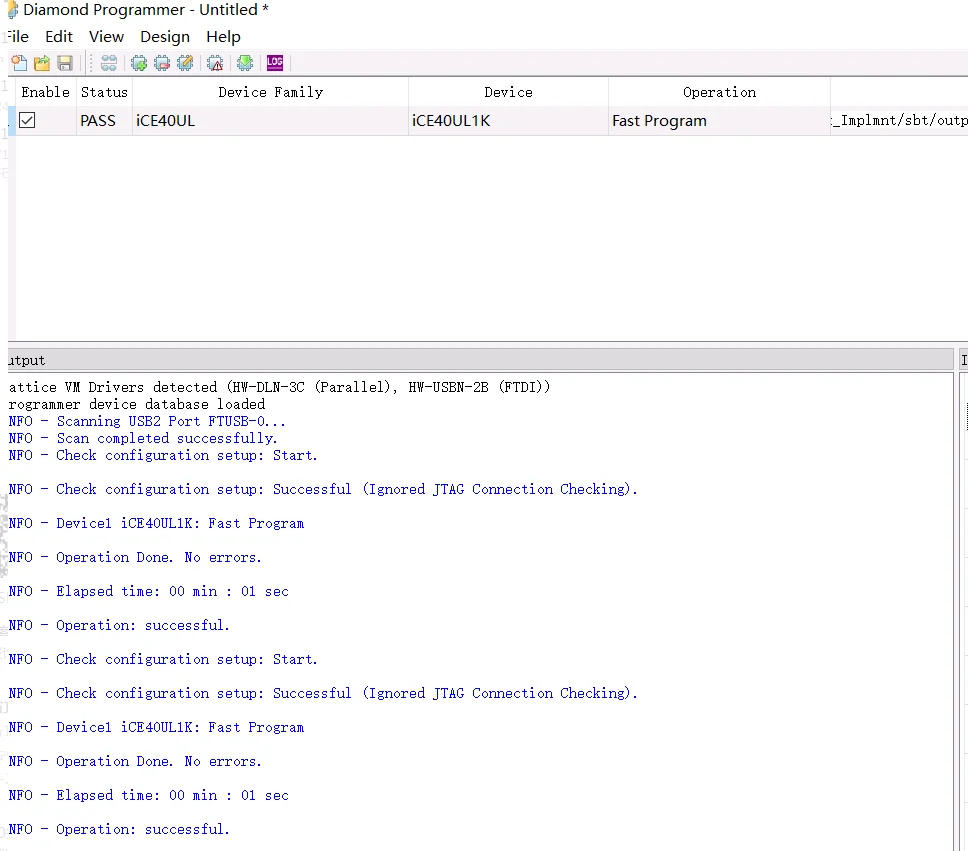Start programming the device chain
Image resolution: width=968 pixels, height=851 pixels.
tap(245, 63)
